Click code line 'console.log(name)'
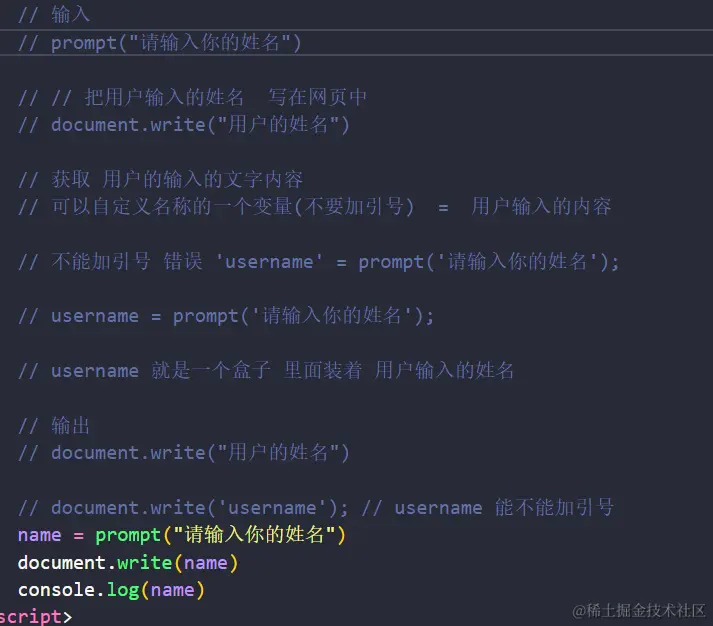Viewport: 713px width, 626px height. (111, 590)
